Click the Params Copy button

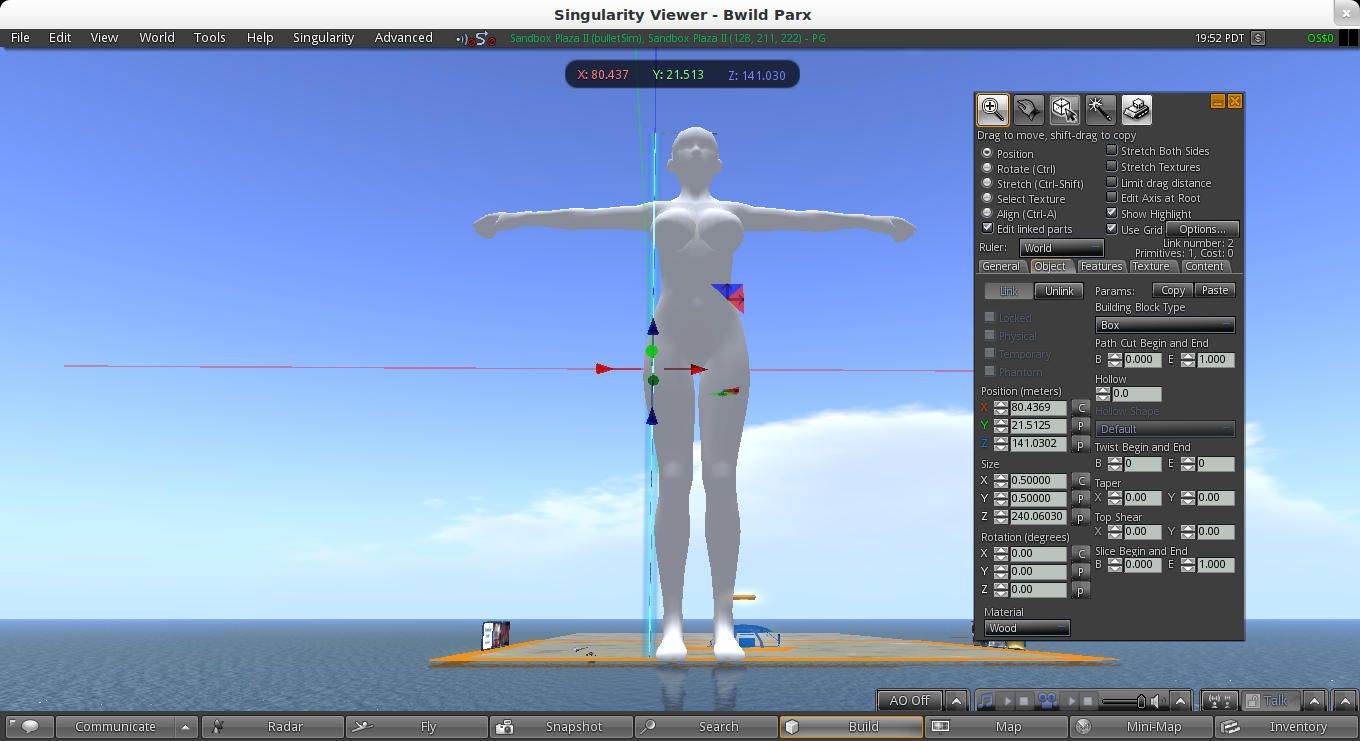[x=1173, y=290]
